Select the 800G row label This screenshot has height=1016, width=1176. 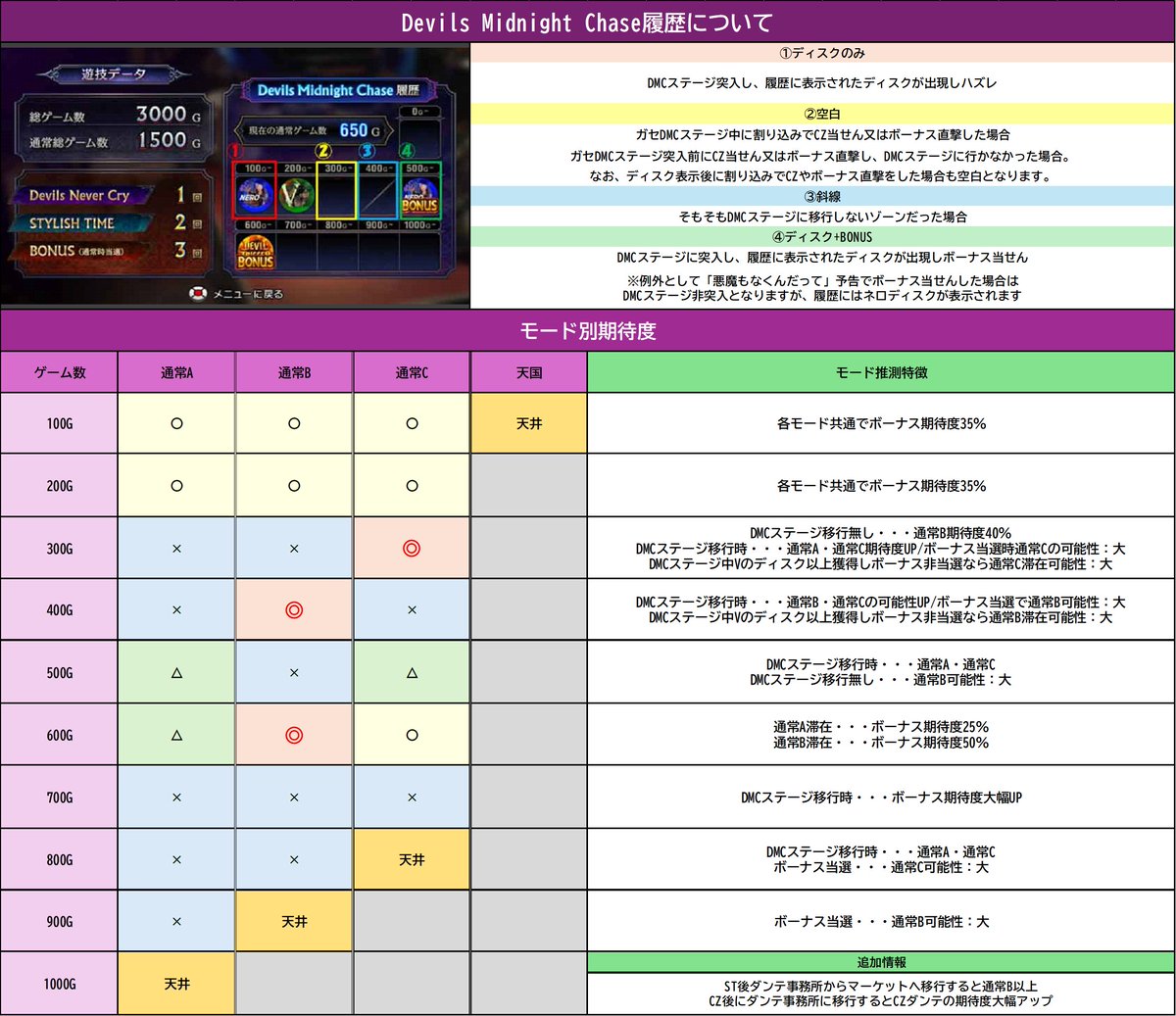(x=60, y=859)
